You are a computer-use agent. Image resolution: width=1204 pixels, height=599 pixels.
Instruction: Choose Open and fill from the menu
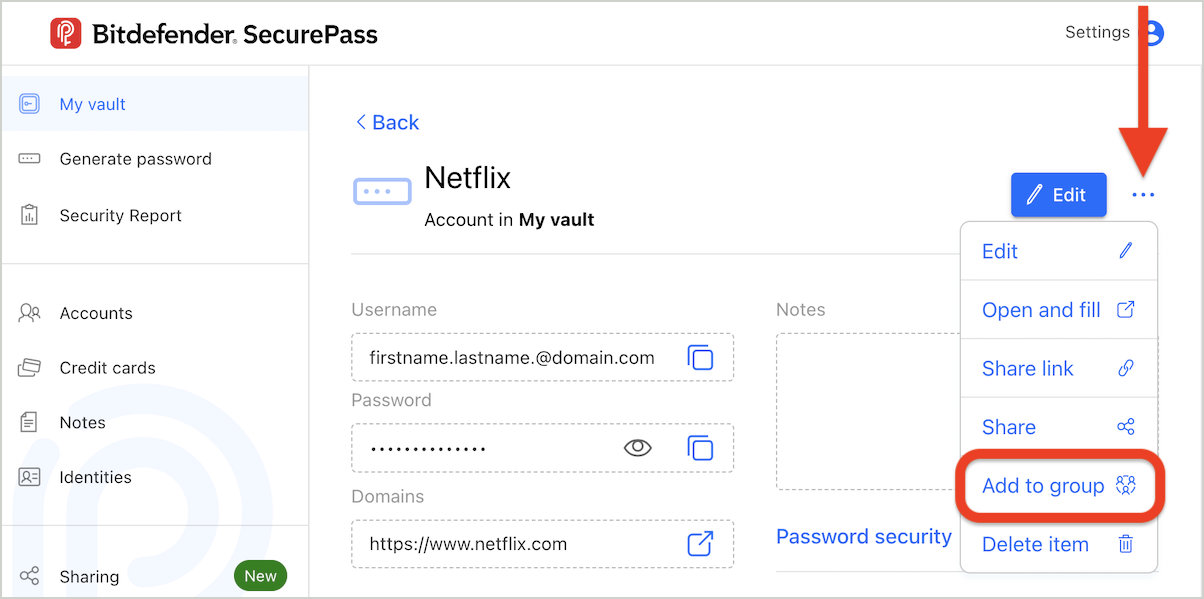(1058, 310)
